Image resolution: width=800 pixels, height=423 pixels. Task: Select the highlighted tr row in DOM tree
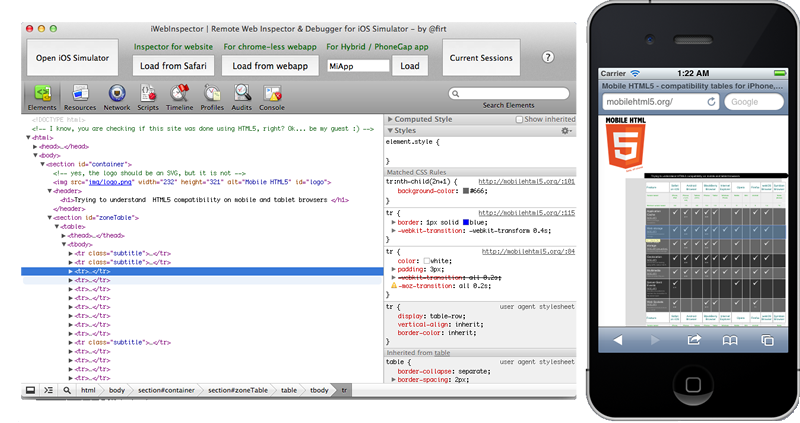(x=202, y=271)
